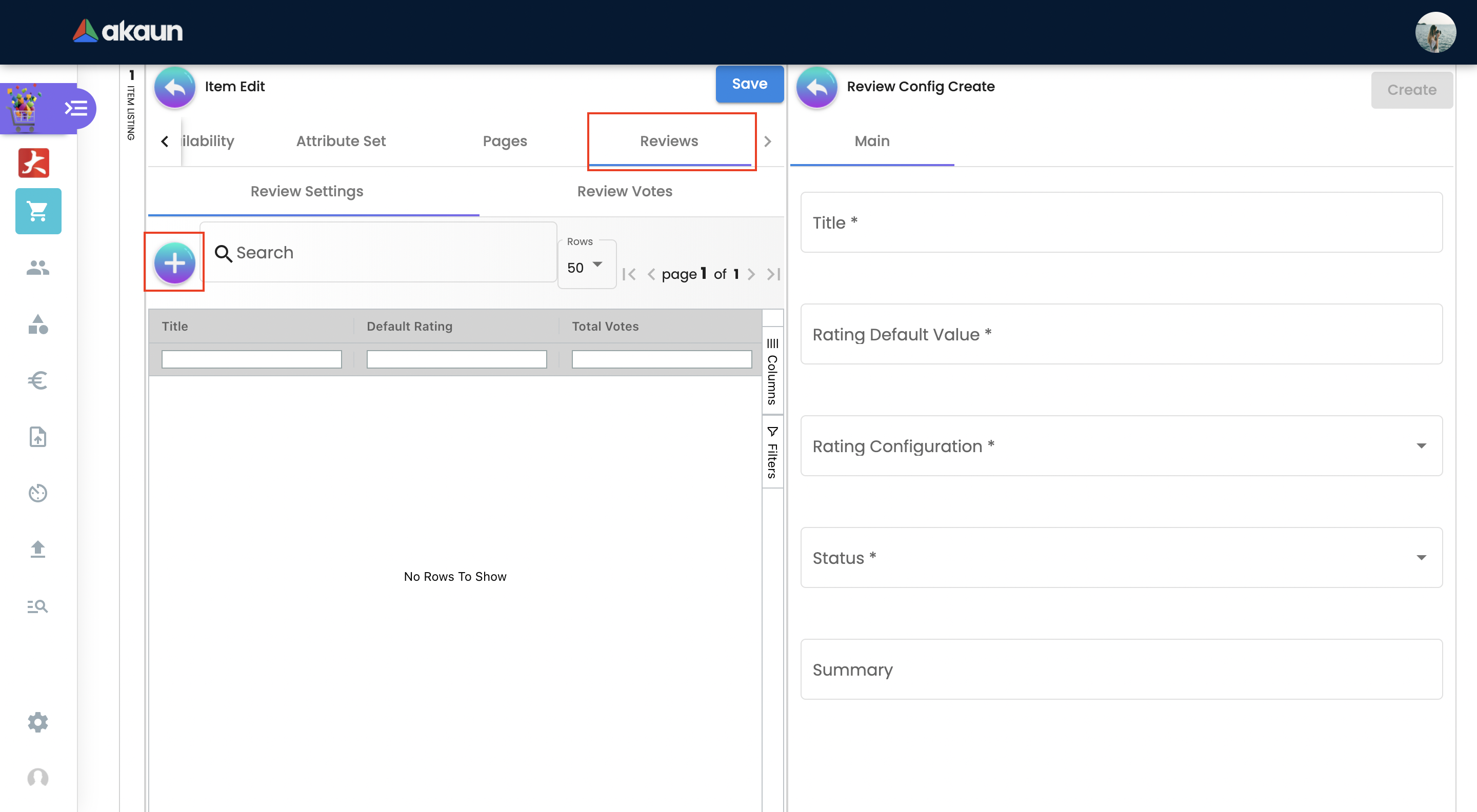This screenshot has width=1477, height=812.
Task: Expand the Status dropdown
Action: pos(1121,558)
